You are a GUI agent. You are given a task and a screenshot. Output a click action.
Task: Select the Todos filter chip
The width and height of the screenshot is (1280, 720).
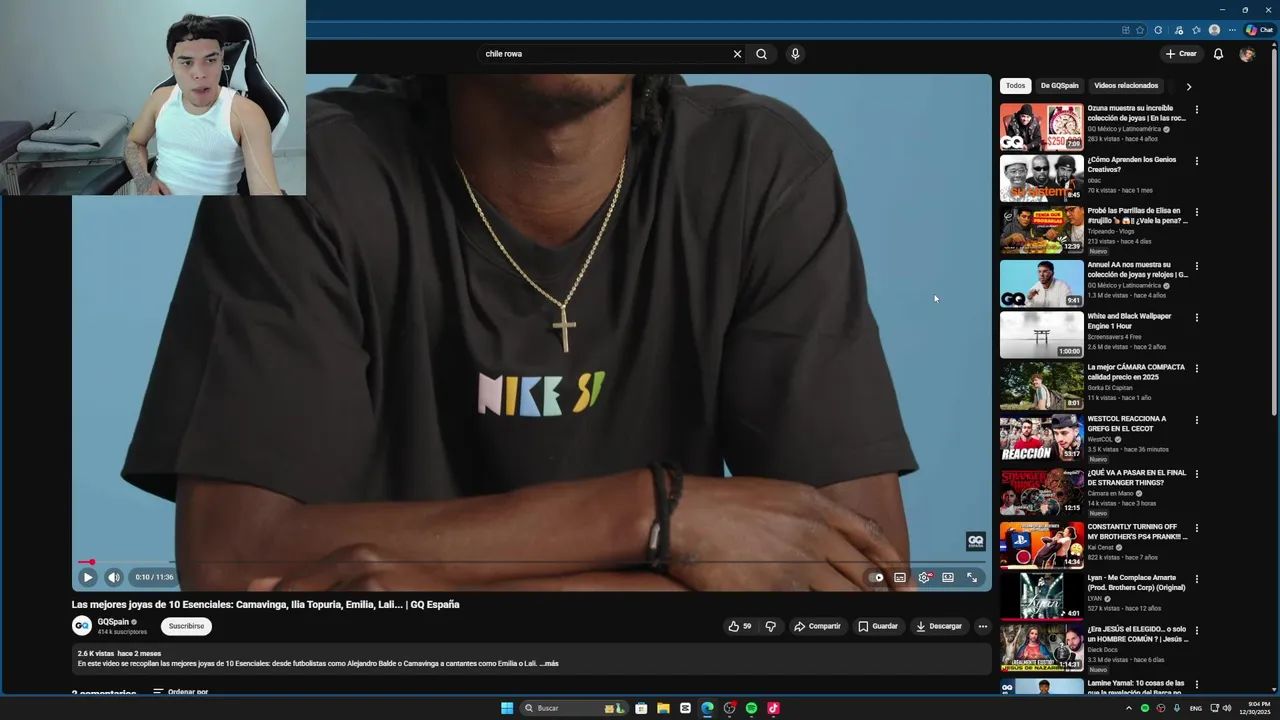point(1015,86)
